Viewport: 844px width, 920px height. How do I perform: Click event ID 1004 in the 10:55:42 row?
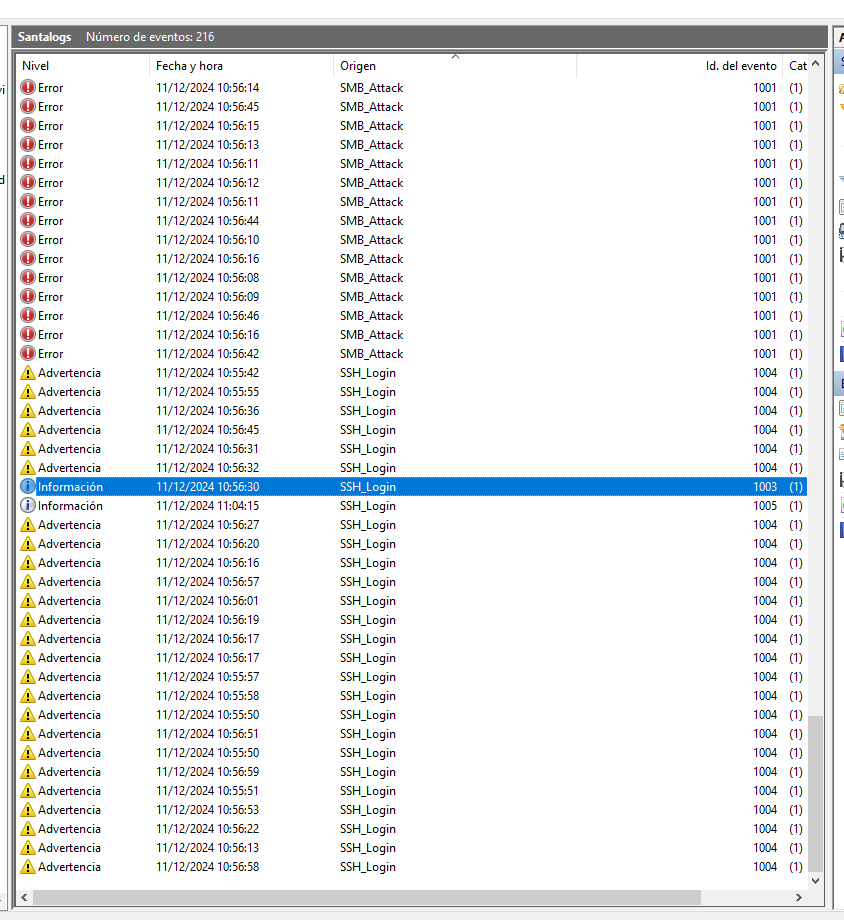pyautogui.click(x=765, y=373)
